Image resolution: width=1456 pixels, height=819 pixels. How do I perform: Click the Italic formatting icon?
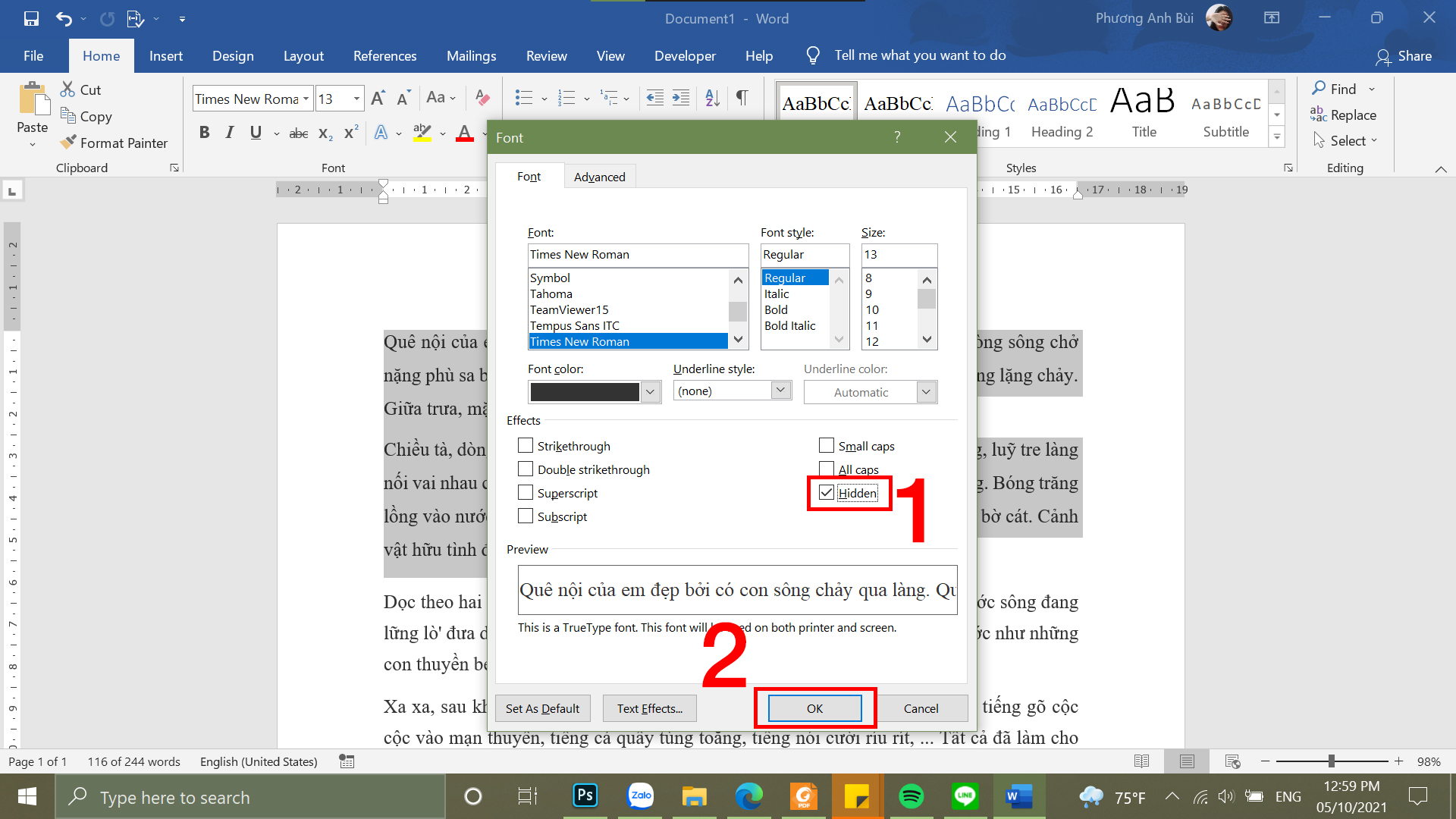229,133
